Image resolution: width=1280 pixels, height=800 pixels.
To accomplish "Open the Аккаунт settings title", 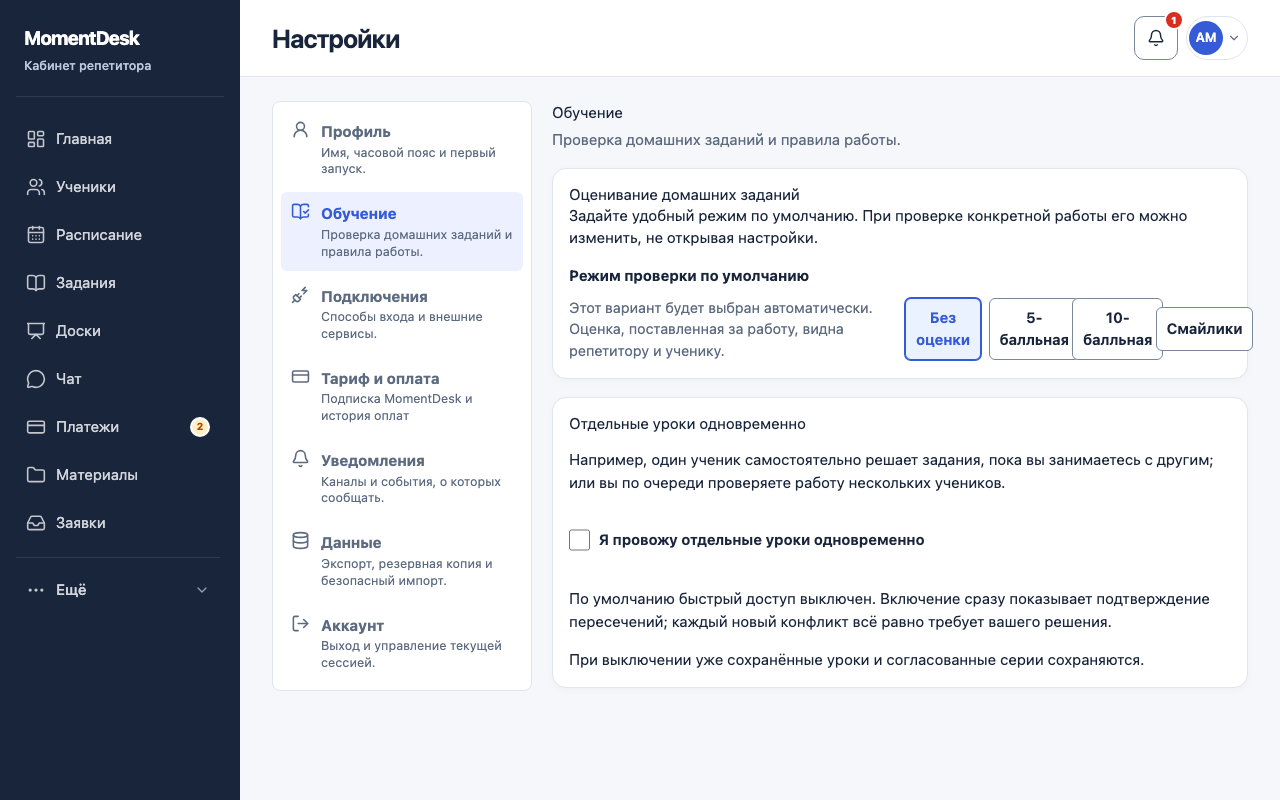I will [352, 626].
